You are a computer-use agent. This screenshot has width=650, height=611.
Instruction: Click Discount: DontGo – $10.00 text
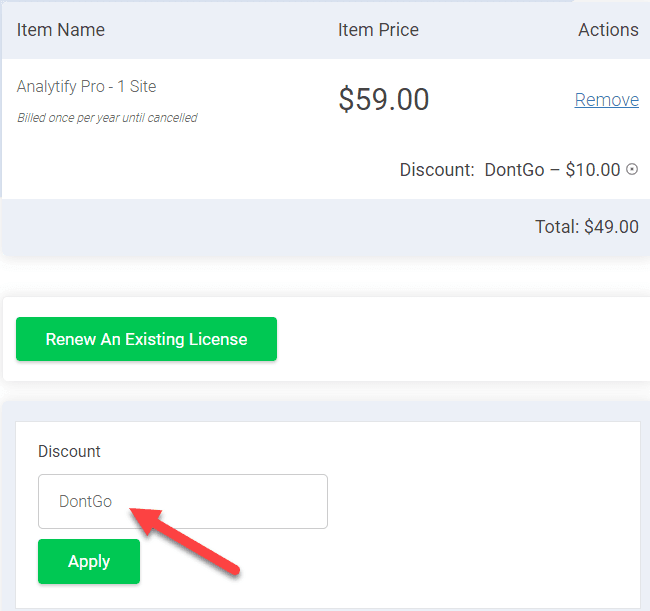click(x=510, y=170)
